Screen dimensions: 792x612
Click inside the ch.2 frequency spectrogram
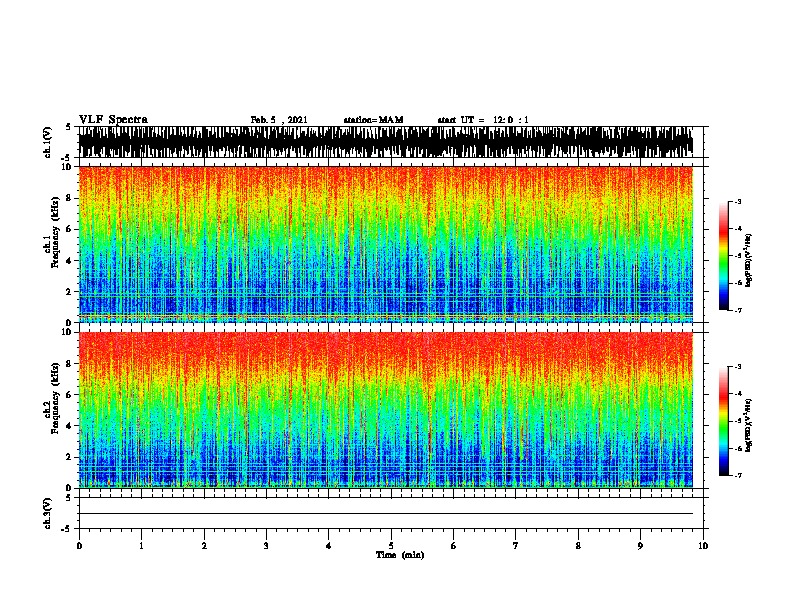tap(390, 410)
